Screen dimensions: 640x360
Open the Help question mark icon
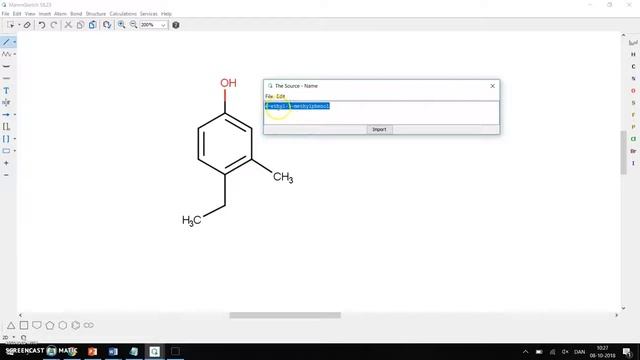[176, 25]
